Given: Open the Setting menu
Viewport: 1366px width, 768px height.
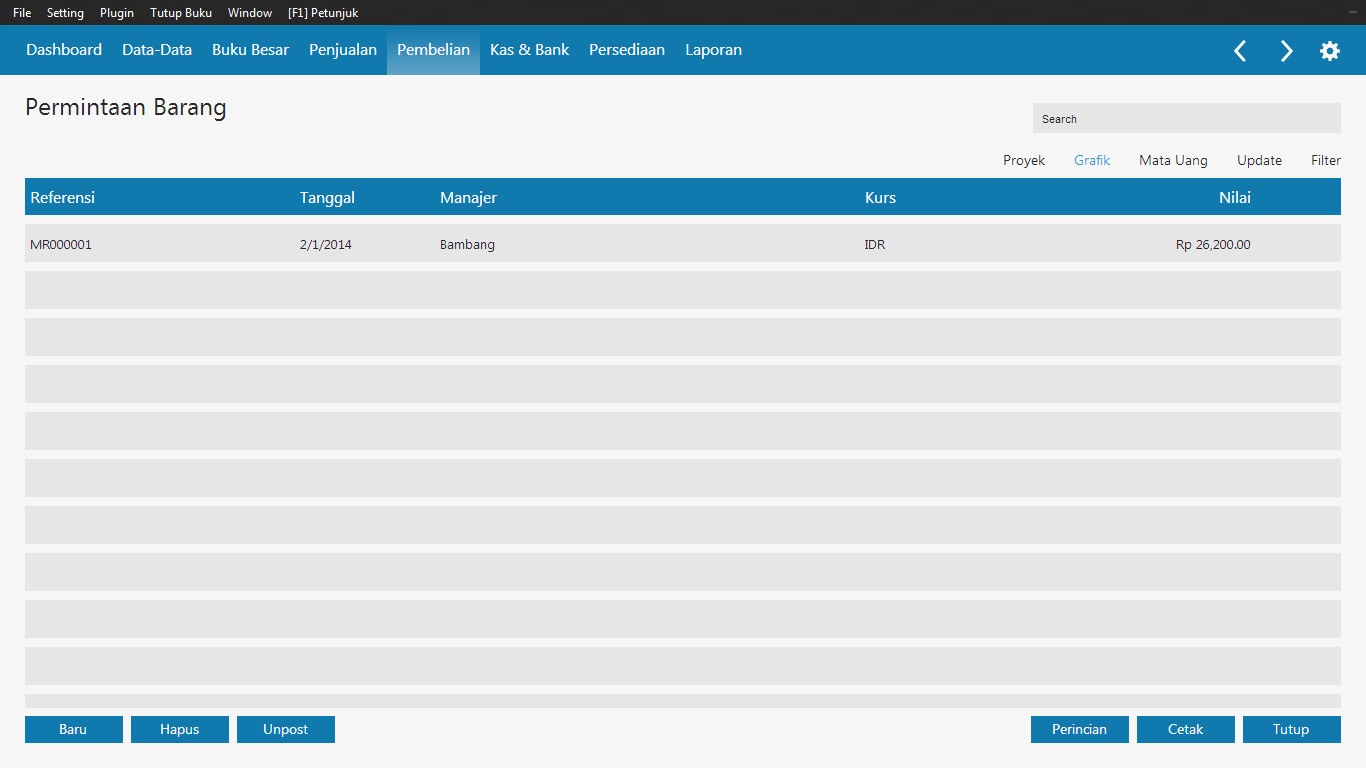Looking at the screenshot, I should click(65, 13).
